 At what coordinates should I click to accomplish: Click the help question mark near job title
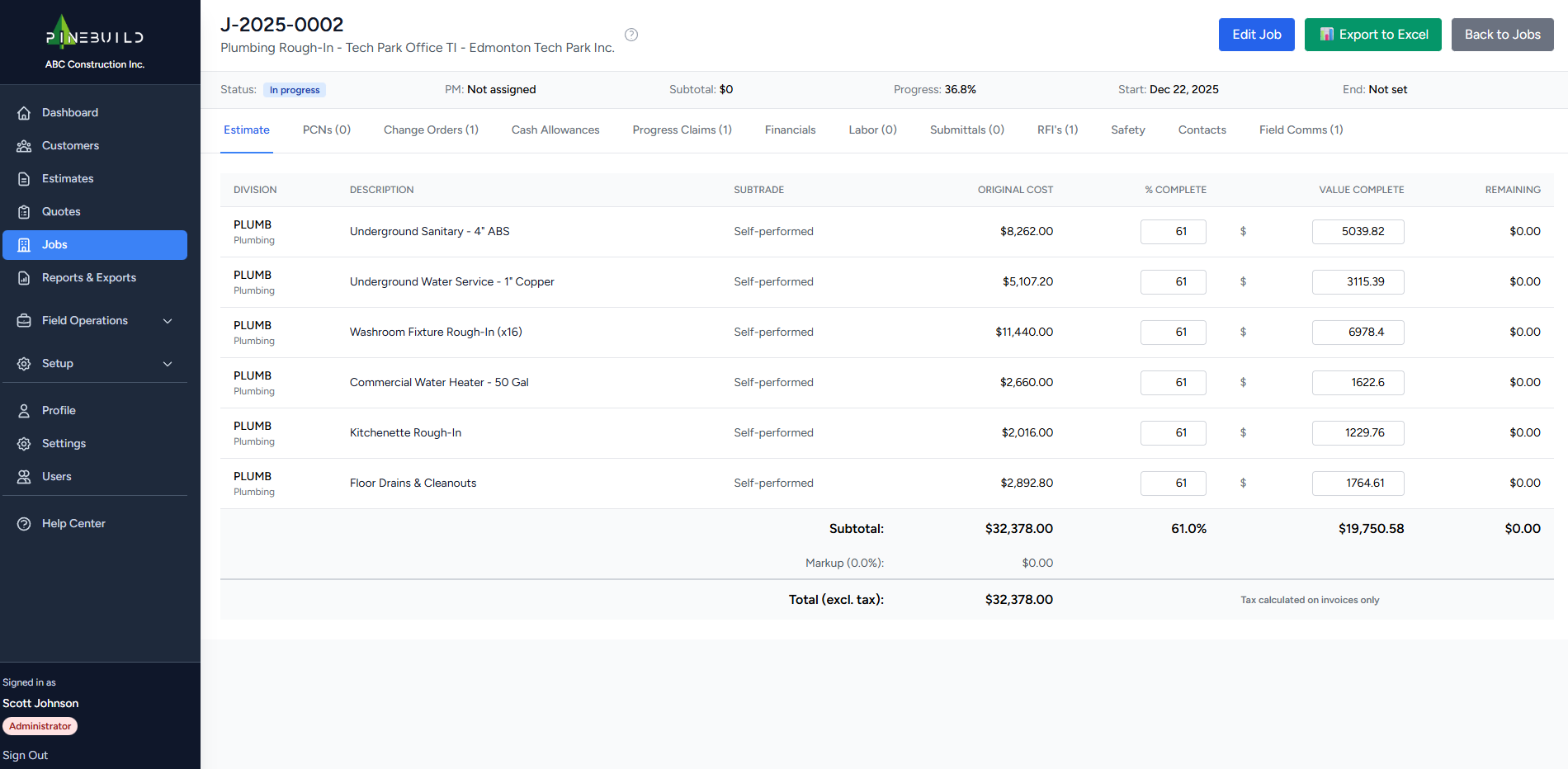pyautogui.click(x=631, y=34)
